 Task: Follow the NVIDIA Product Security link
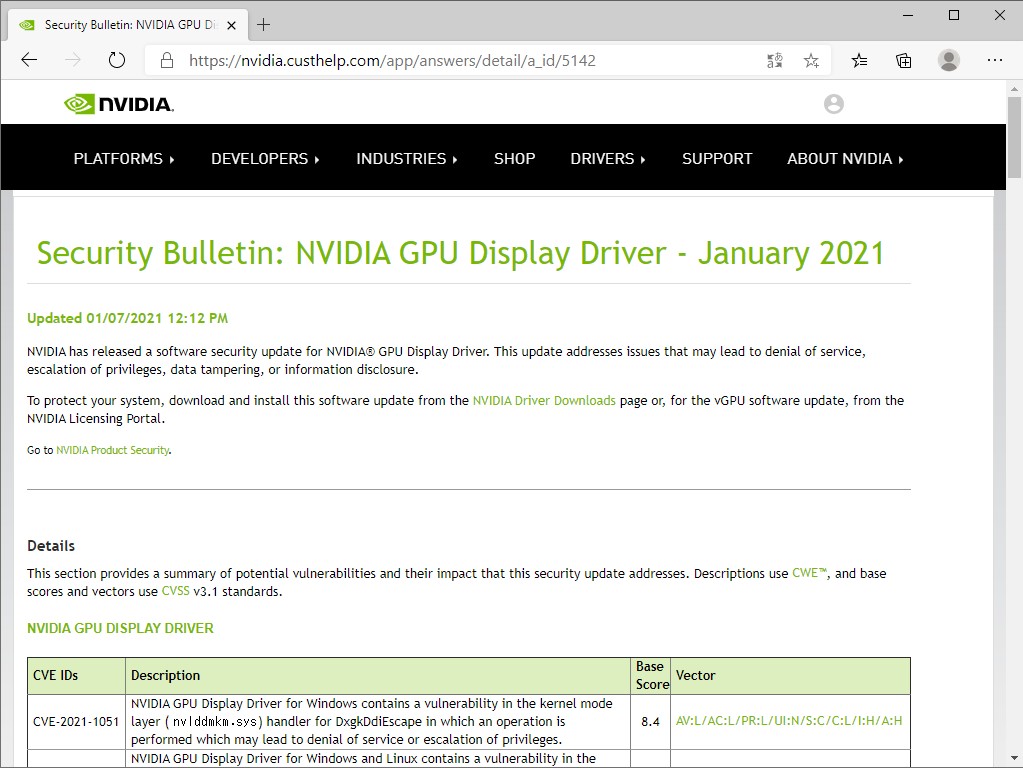pyautogui.click(x=112, y=450)
